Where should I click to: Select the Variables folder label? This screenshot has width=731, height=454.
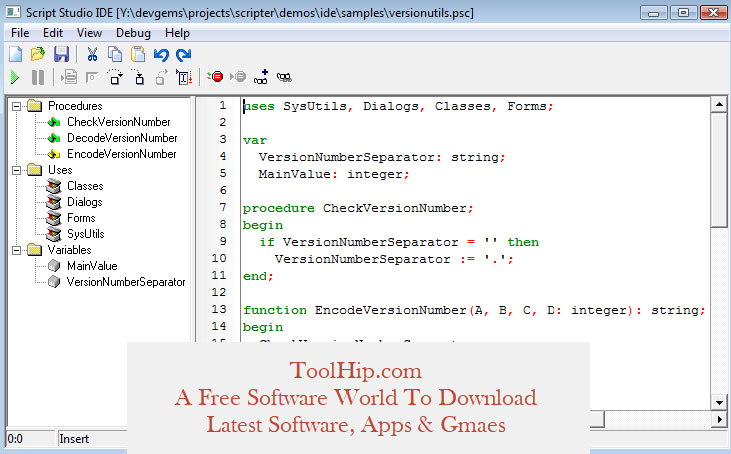[69, 250]
